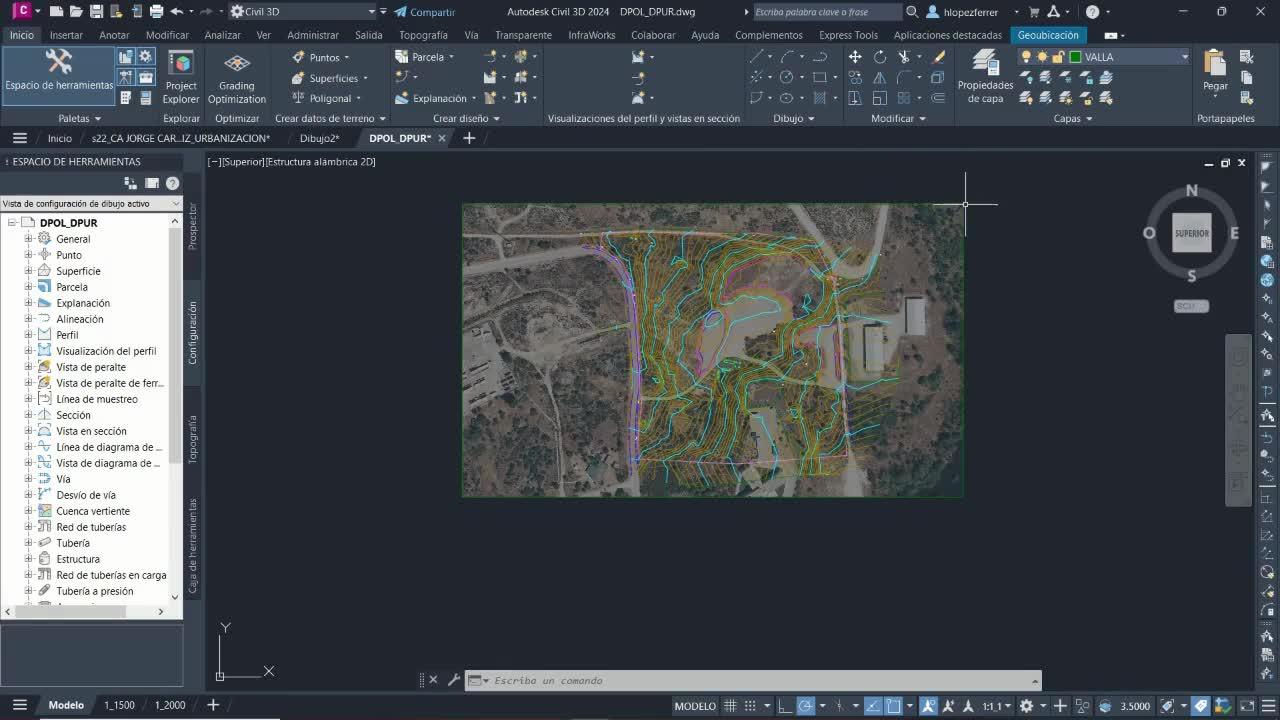Viewport: 1280px width, 720px height.
Task: Switch to Dibujo2 drawing tab
Action: click(319, 138)
